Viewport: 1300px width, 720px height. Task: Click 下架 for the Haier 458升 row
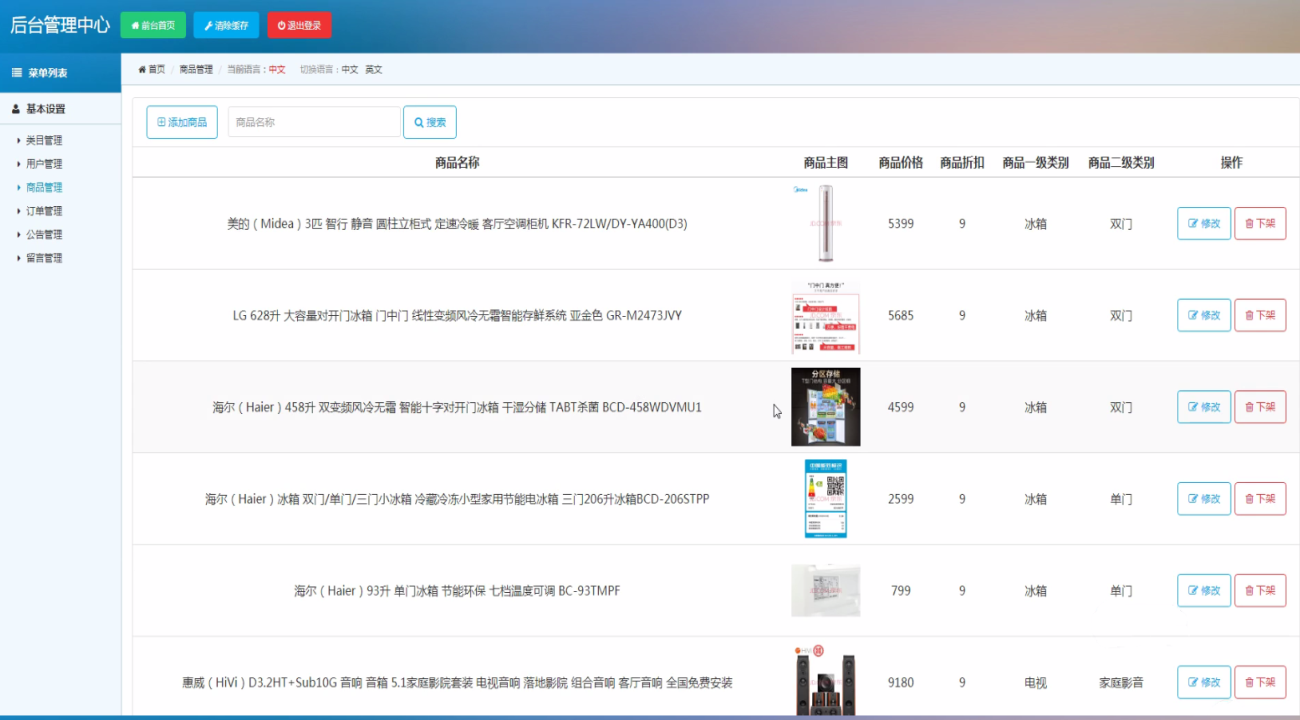click(1260, 407)
